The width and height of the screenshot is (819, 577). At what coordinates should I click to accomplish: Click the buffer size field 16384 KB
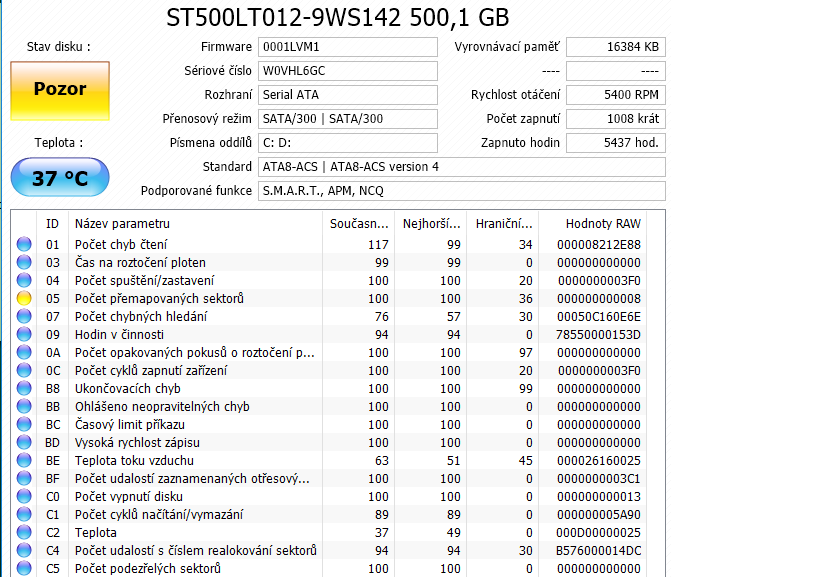click(616, 47)
